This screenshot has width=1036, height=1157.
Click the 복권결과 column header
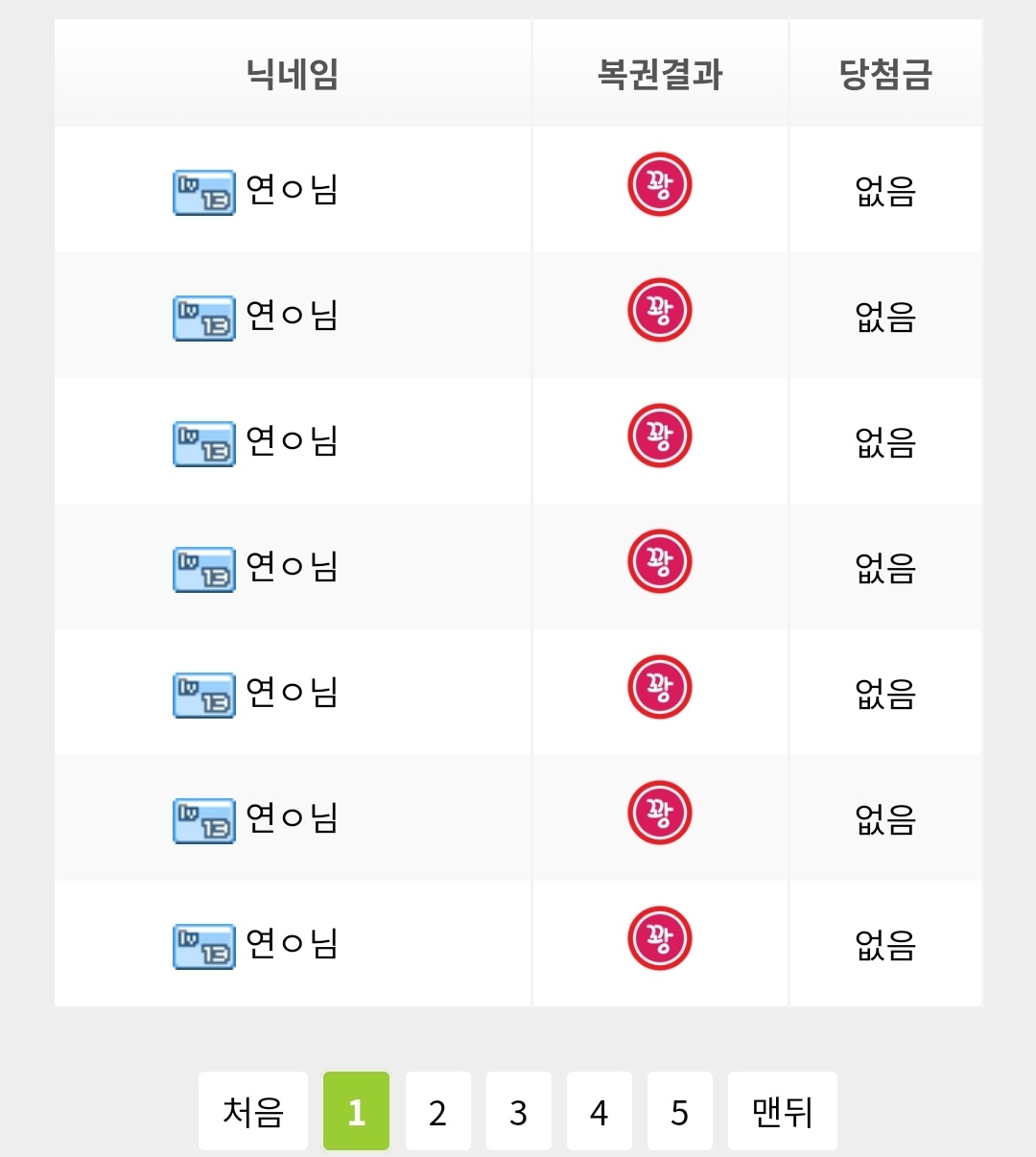click(660, 74)
